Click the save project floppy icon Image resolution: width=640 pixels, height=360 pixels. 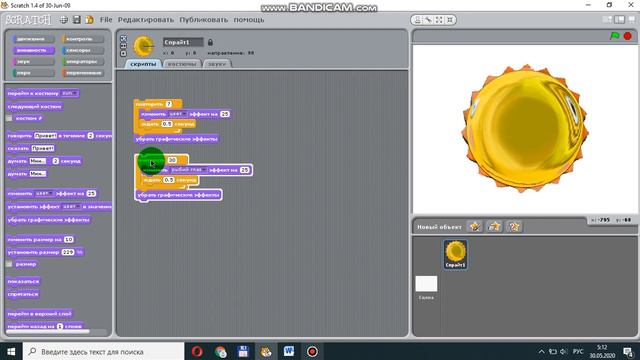[76, 20]
